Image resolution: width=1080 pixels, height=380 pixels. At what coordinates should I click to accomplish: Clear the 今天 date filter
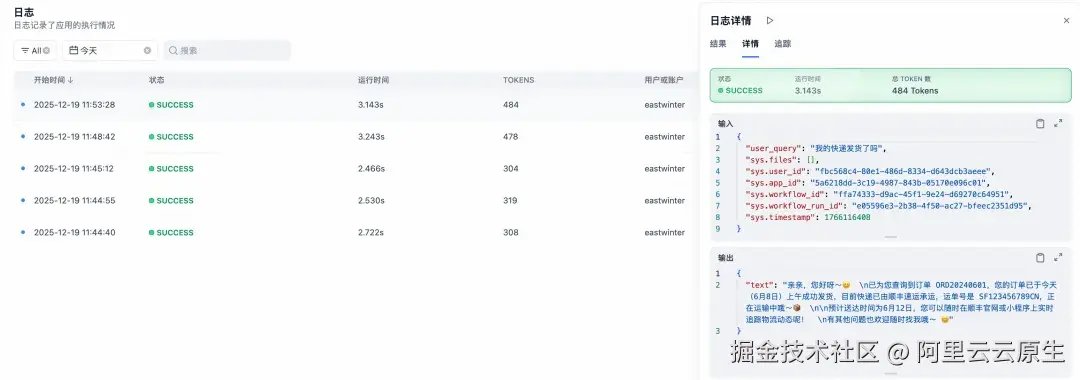click(147, 51)
